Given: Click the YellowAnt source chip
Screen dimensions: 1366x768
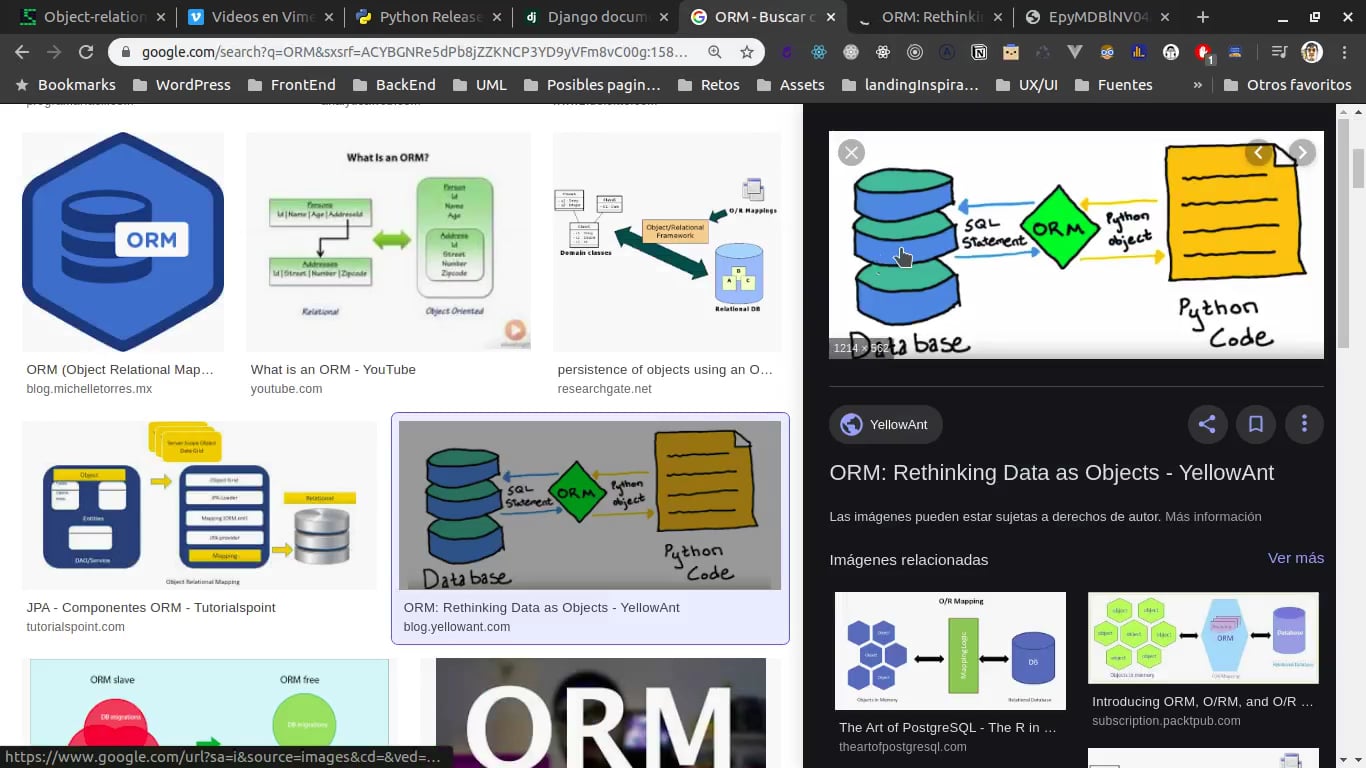Looking at the screenshot, I should [x=885, y=424].
